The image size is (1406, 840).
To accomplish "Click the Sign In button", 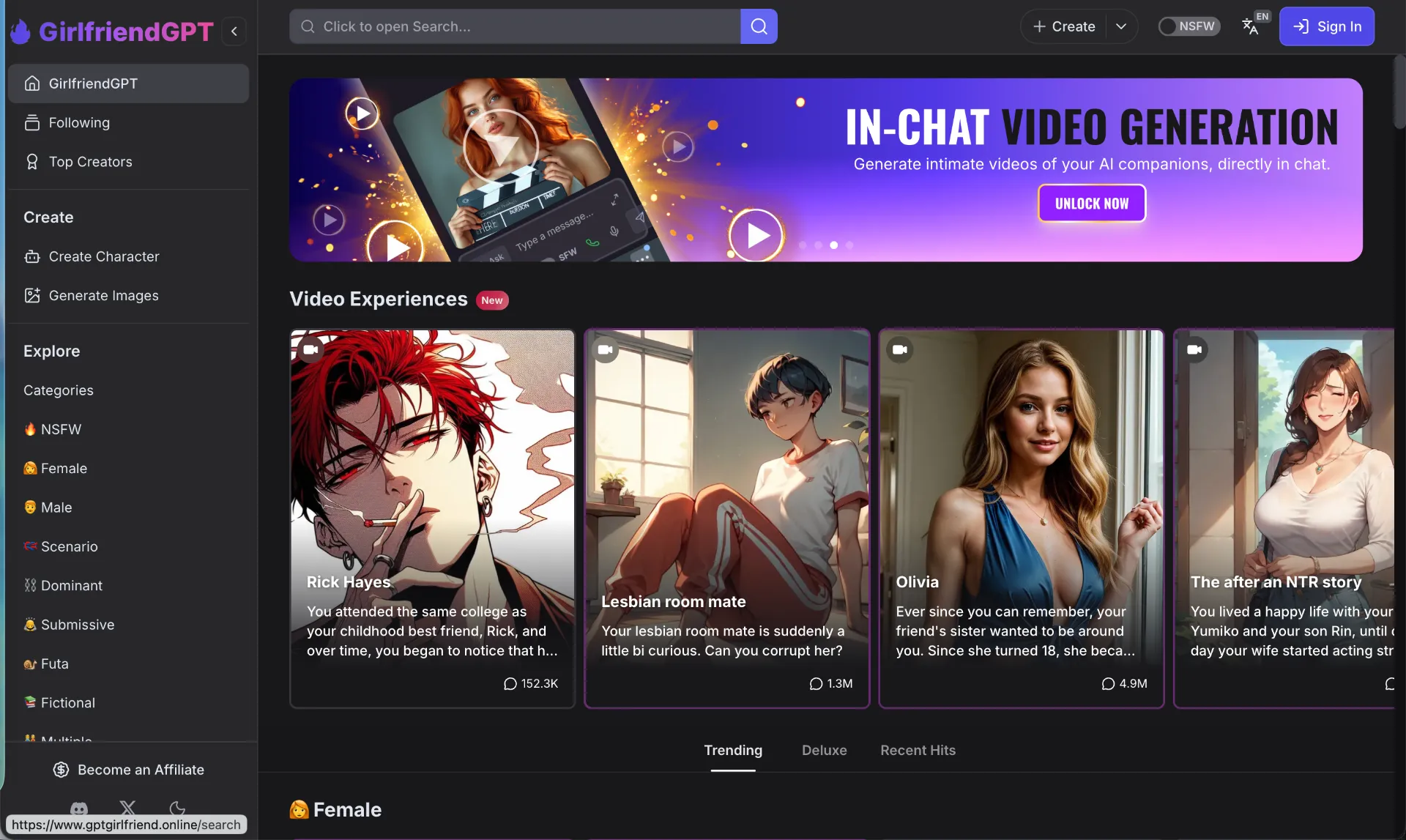I will pyautogui.click(x=1326, y=26).
